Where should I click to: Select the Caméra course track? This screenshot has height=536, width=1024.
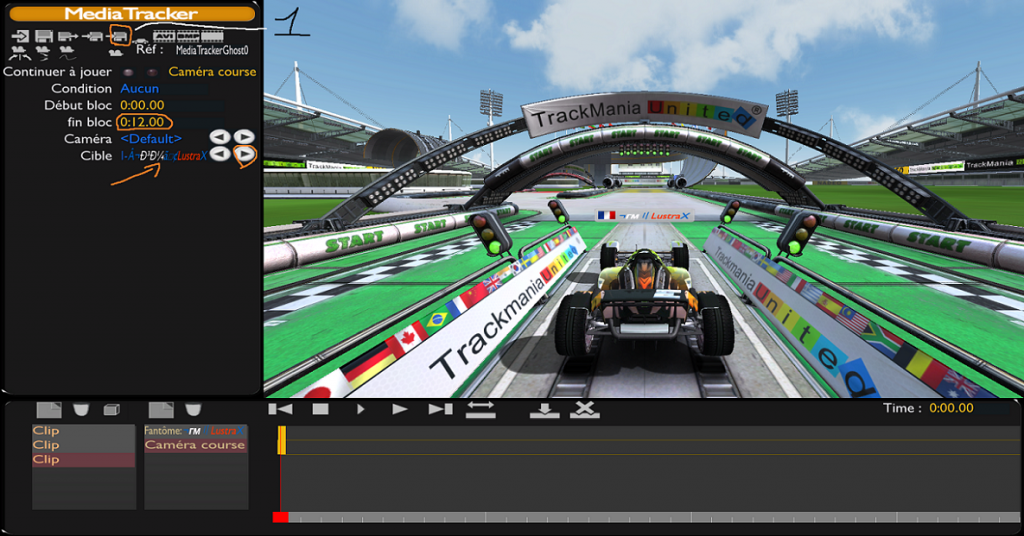click(x=195, y=445)
